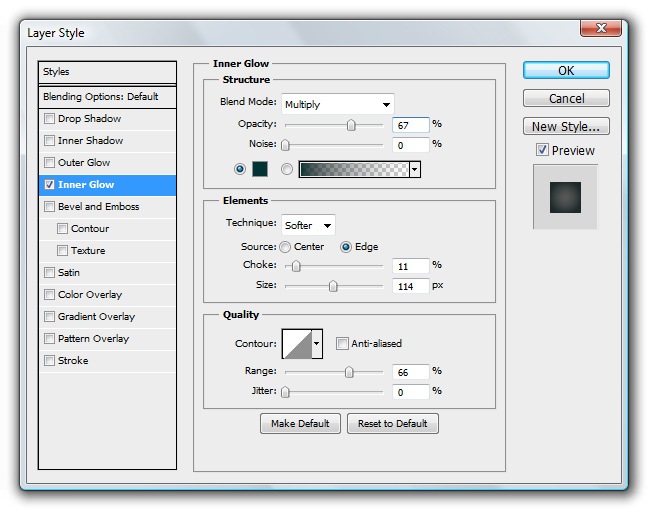Open the Contour picker dropdown arrow
The width and height of the screenshot is (650, 513).
(x=318, y=344)
